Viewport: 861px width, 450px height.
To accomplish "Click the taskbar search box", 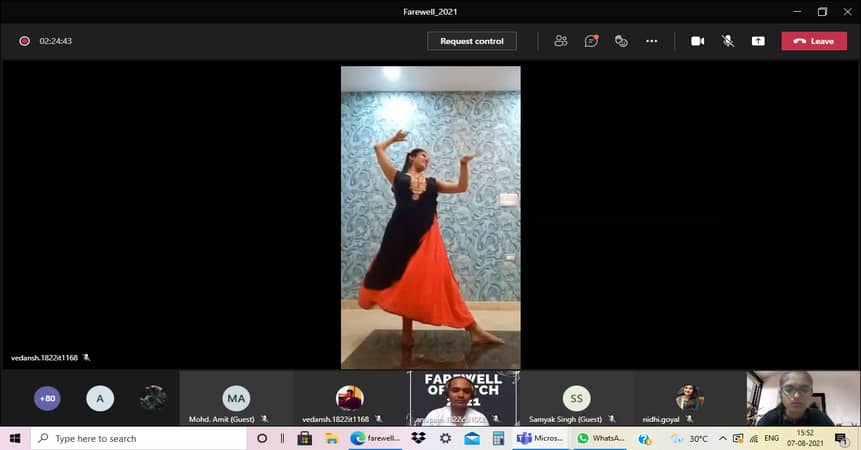I will (140, 439).
